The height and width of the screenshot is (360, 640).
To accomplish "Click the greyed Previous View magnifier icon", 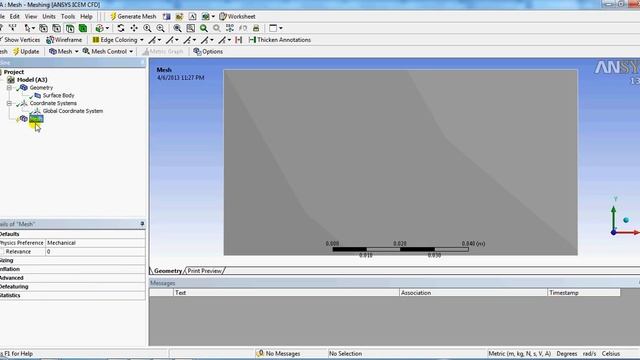I will pos(217,28).
